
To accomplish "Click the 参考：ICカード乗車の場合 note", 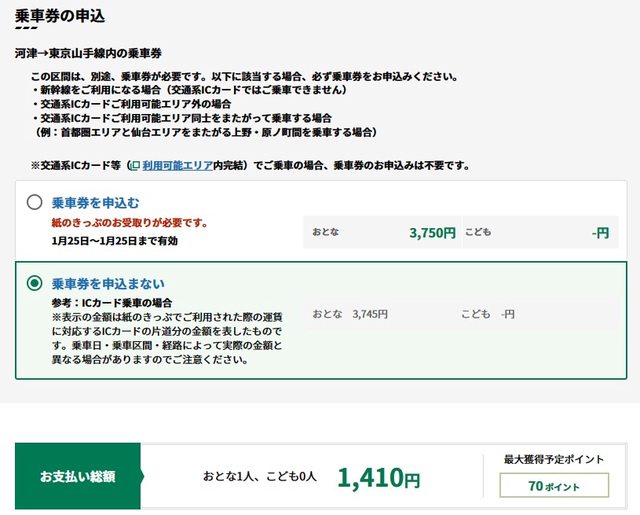I will (112, 302).
